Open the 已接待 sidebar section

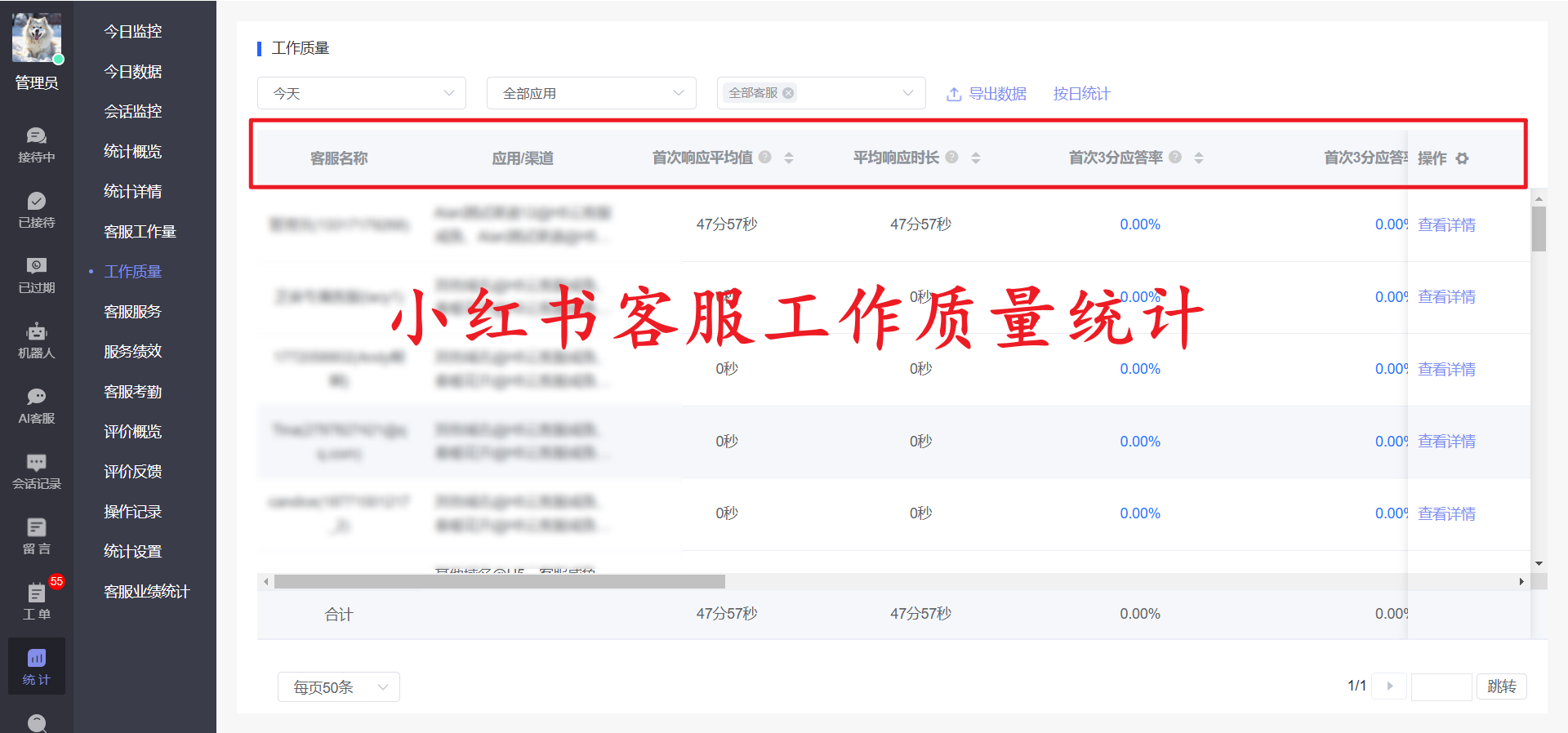(37, 211)
